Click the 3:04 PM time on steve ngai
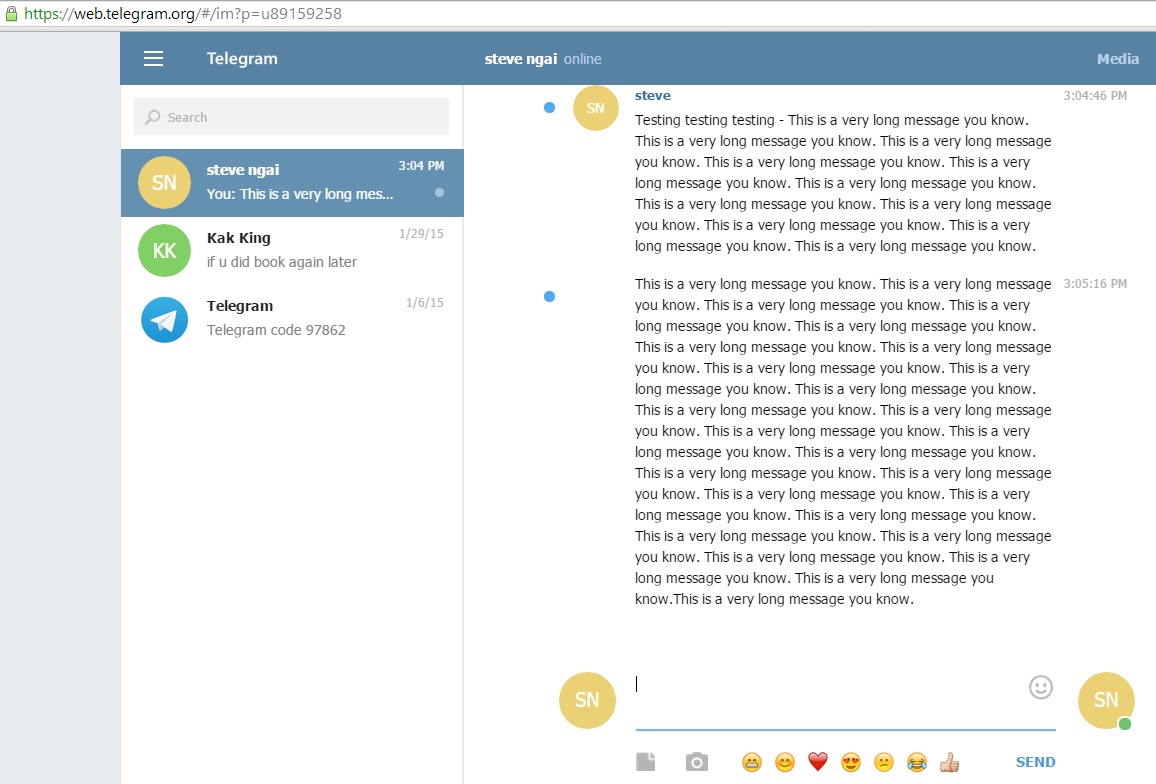 (421, 166)
